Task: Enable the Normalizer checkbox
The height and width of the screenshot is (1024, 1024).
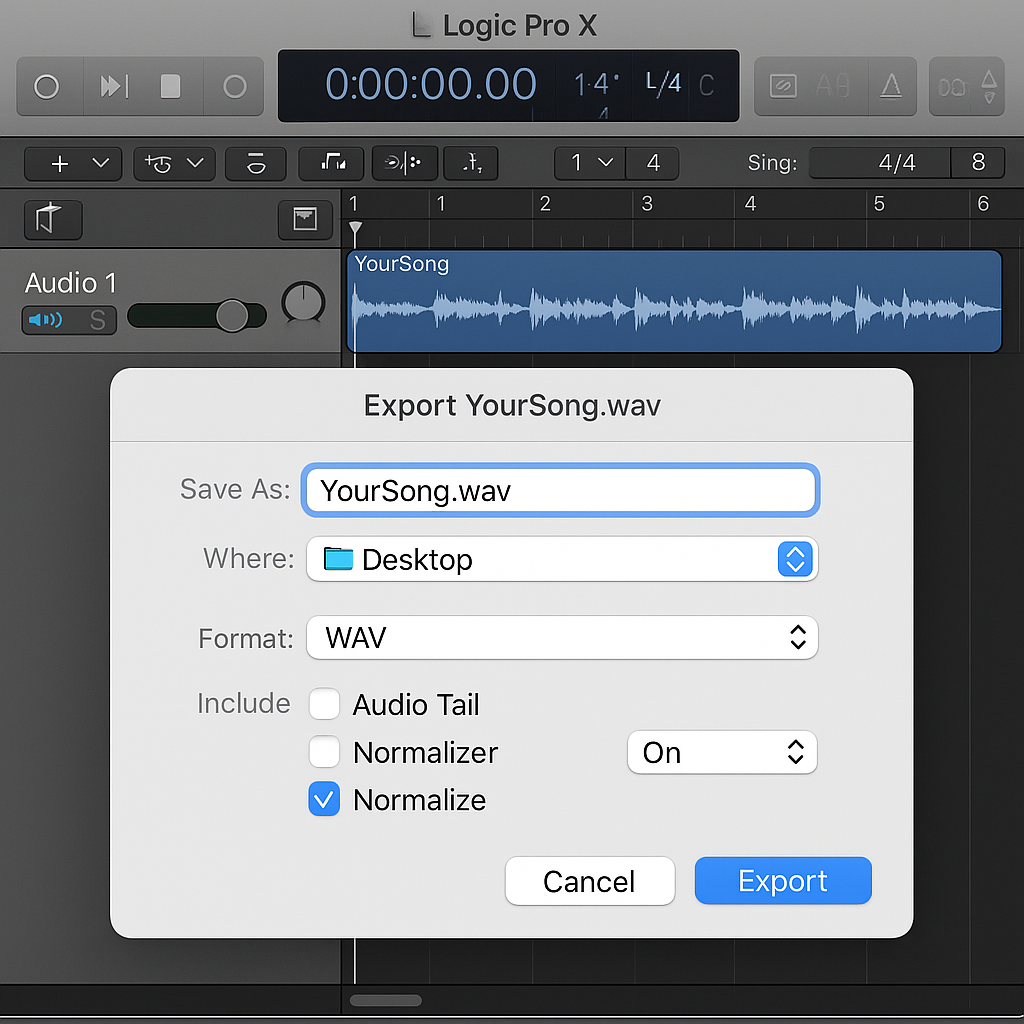Action: pos(324,752)
